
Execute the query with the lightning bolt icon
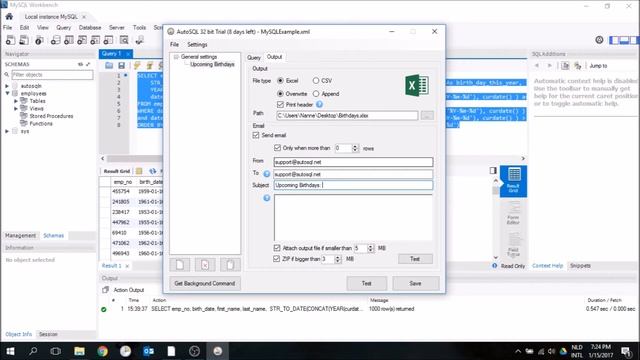click(137, 65)
